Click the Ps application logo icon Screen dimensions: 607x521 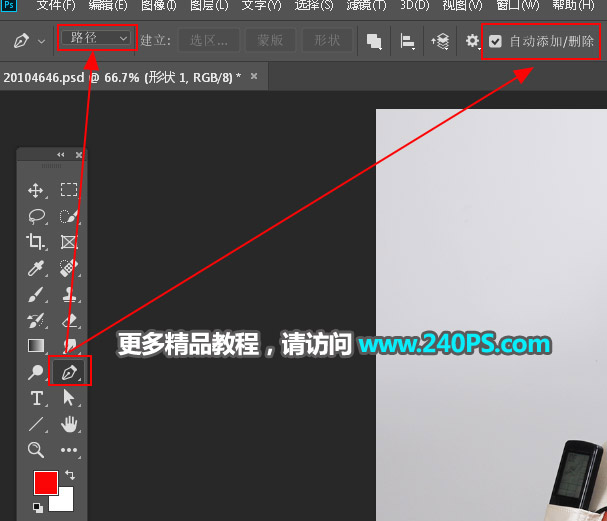(x=9, y=5)
